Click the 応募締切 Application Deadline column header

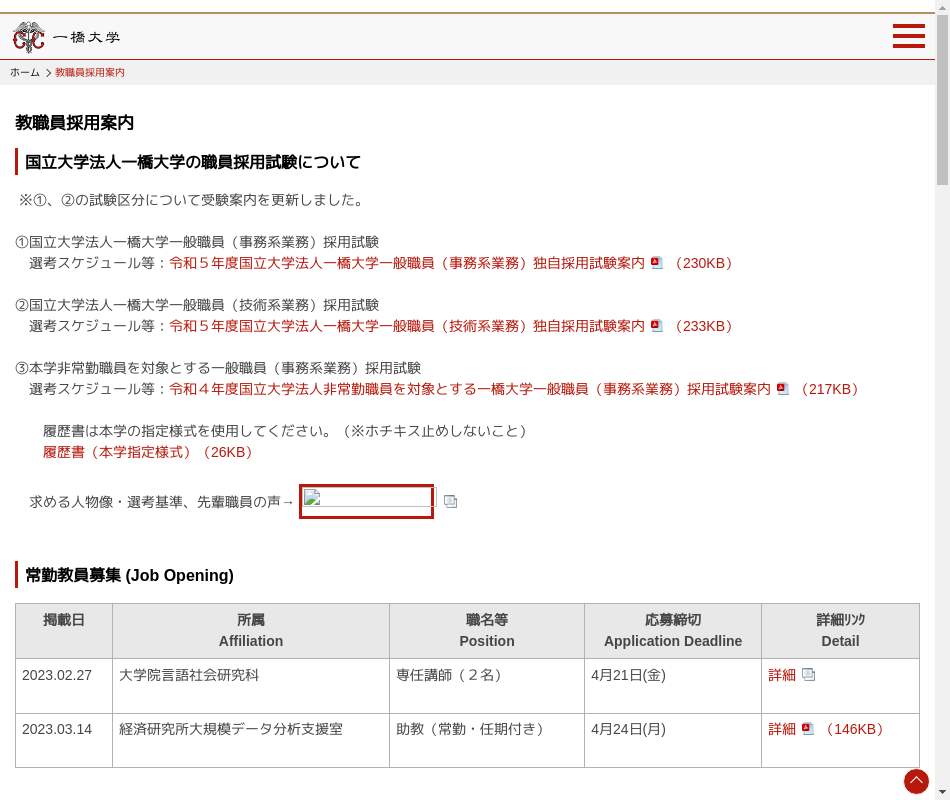point(673,631)
